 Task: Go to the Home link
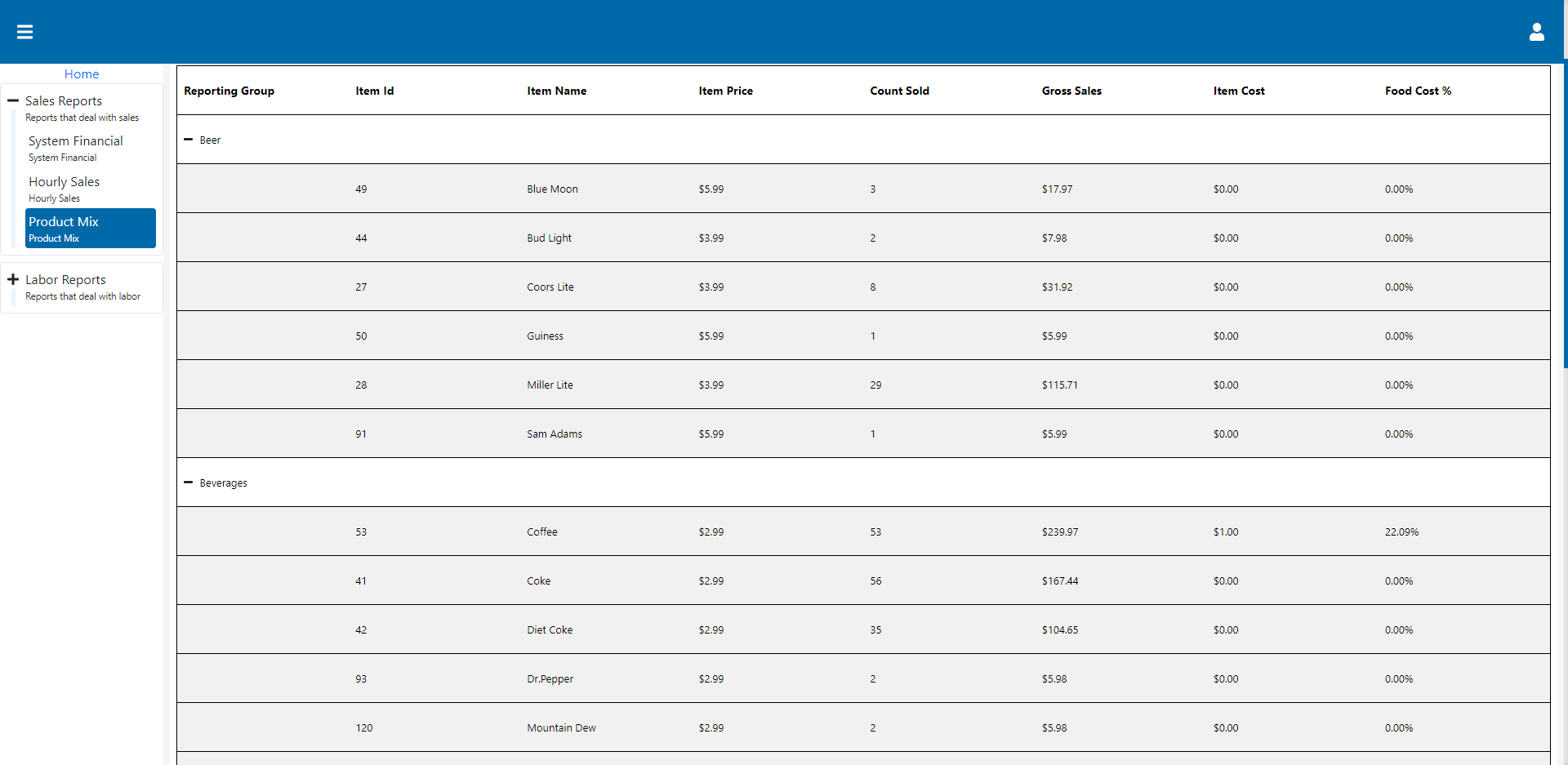pyautogui.click(x=82, y=73)
